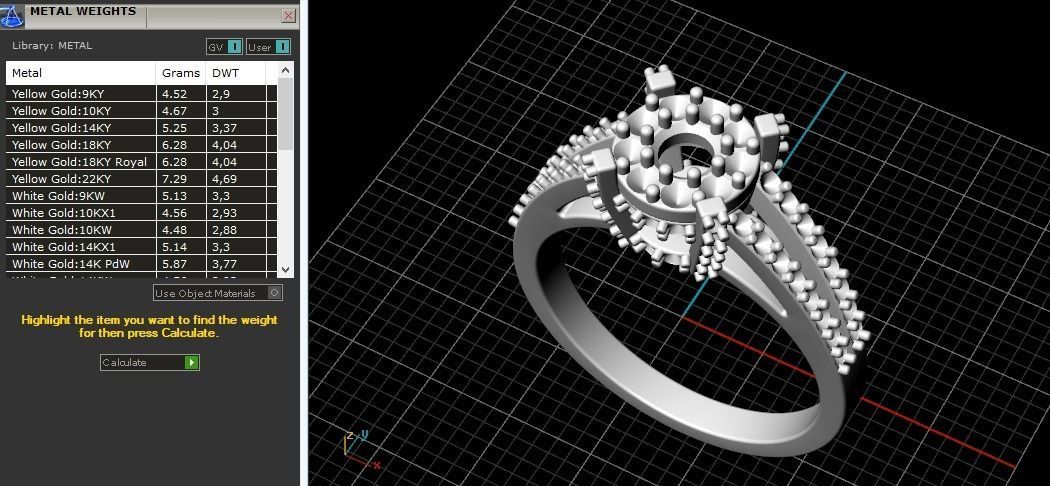The height and width of the screenshot is (486, 1050).
Task: Click the Metal Weights panel logo icon
Action: click(11, 15)
